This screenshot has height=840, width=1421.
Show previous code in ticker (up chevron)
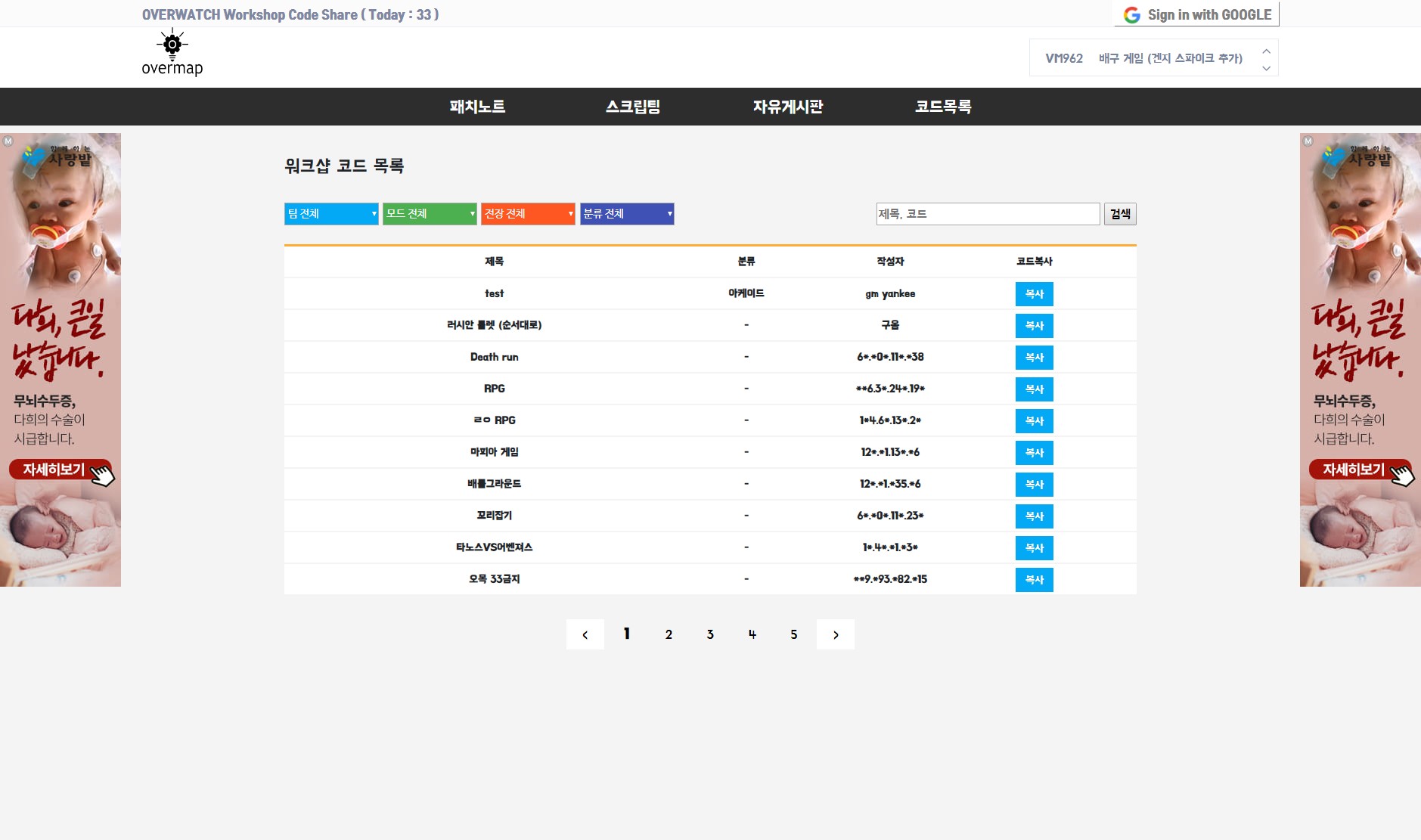coord(1266,51)
